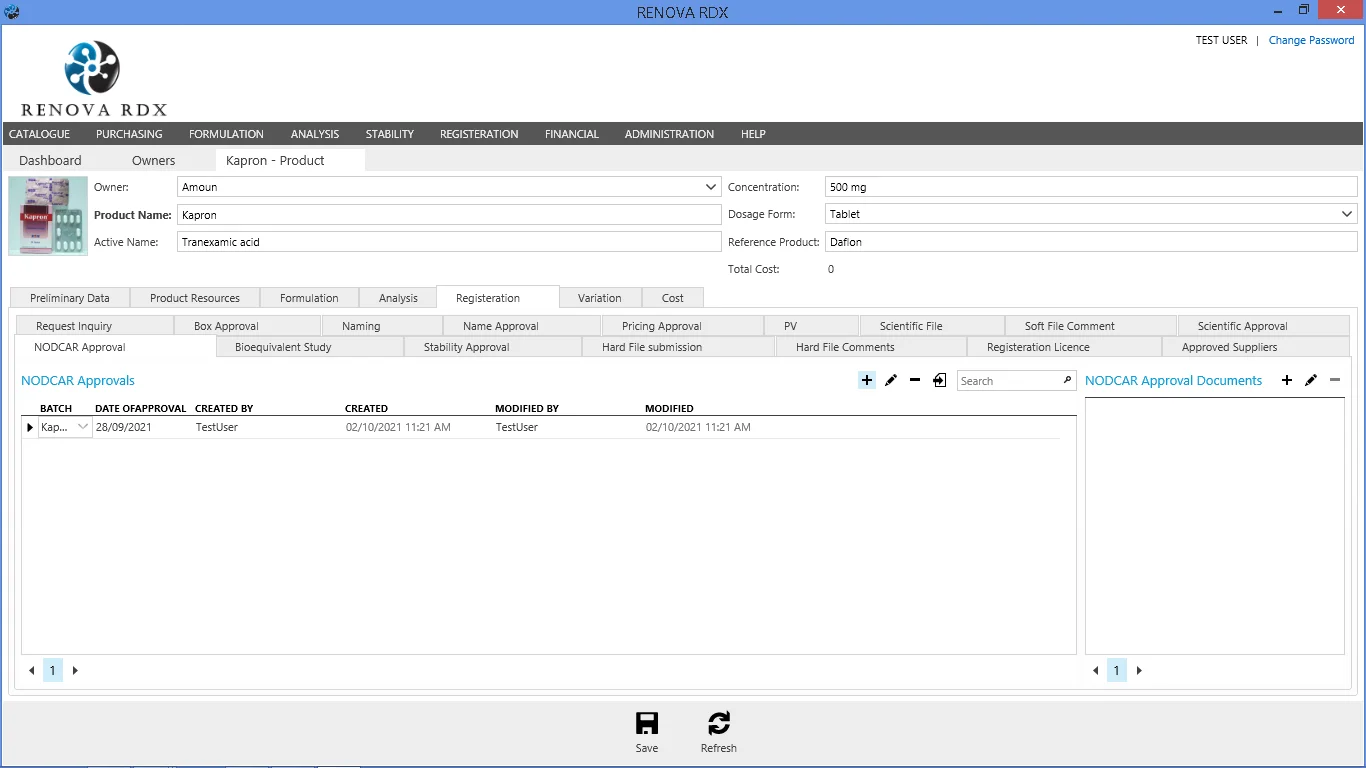Add a new NODCAR Approval Document
This screenshot has height=768, width=1366.
tap(1287, 380)
